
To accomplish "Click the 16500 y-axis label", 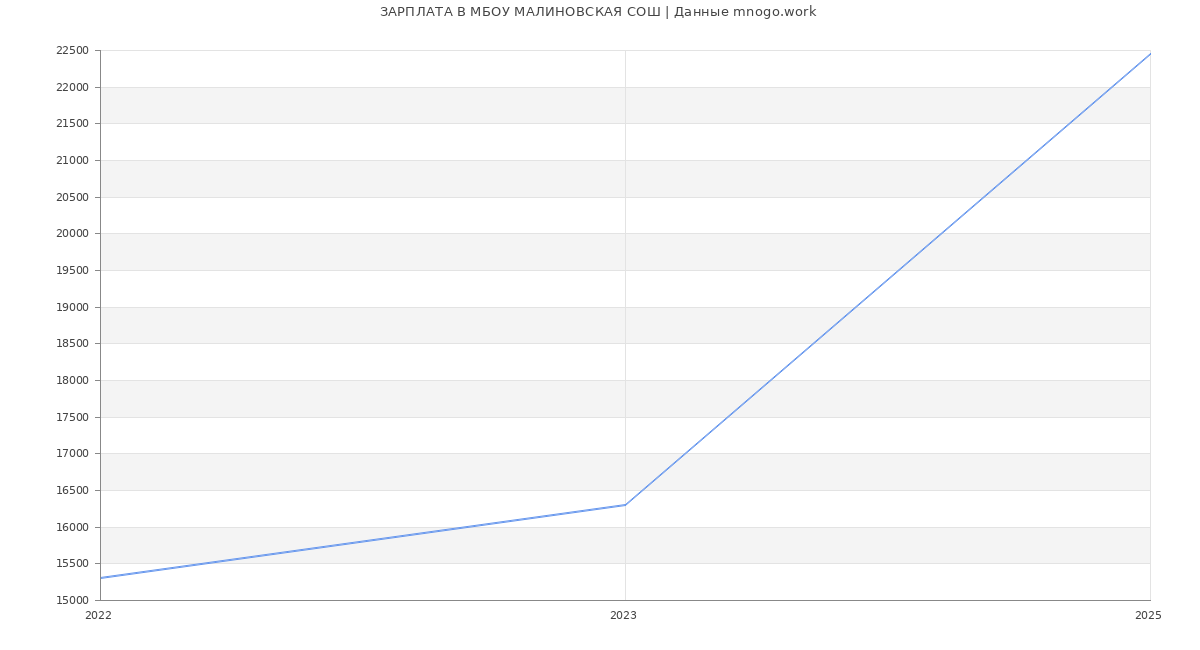I will 72,491.
